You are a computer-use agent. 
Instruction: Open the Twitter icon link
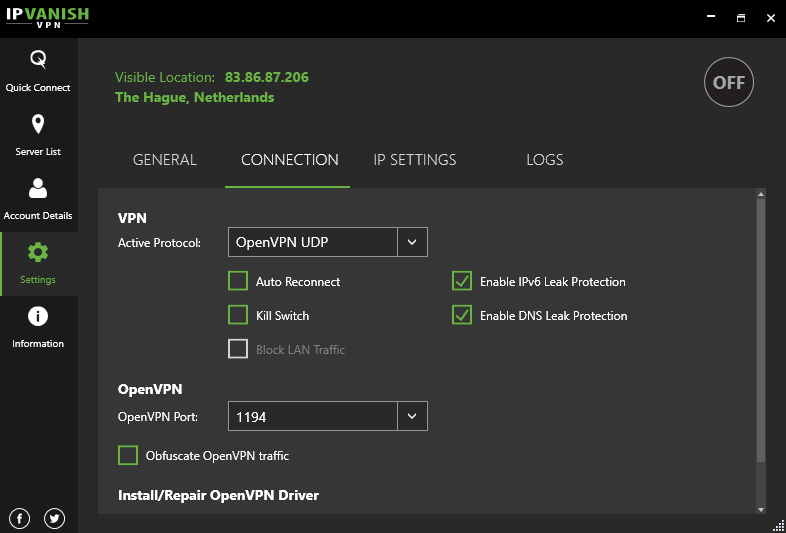click(55, 518)
